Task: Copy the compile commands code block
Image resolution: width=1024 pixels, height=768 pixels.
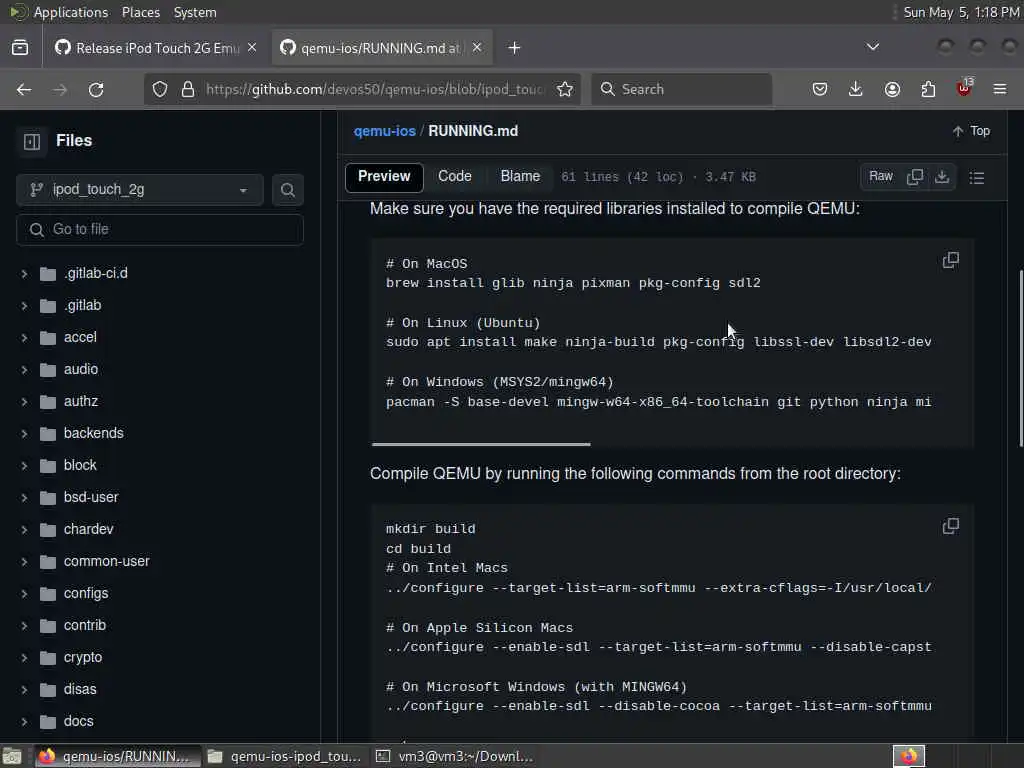Action: tap(951, 526)
